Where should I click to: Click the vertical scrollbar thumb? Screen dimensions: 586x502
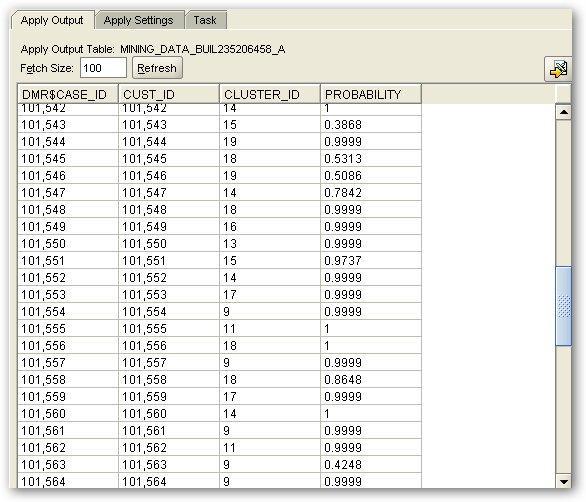[x=564, y=306]
